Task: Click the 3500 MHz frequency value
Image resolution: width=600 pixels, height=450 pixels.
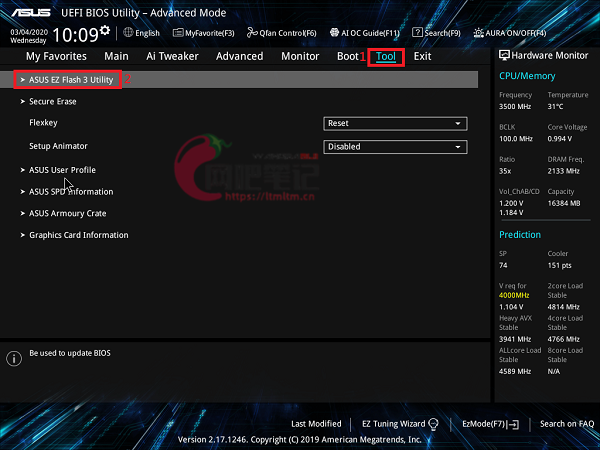Action: pyautogui.click(x=515, y=106)
